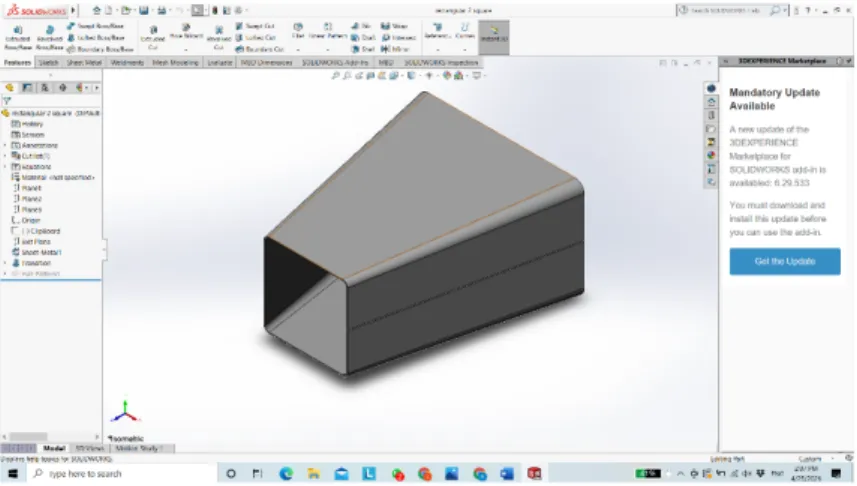Choose the Wrap feature
Viewport: 857px width, 486px height.
[x=394, y=26]
